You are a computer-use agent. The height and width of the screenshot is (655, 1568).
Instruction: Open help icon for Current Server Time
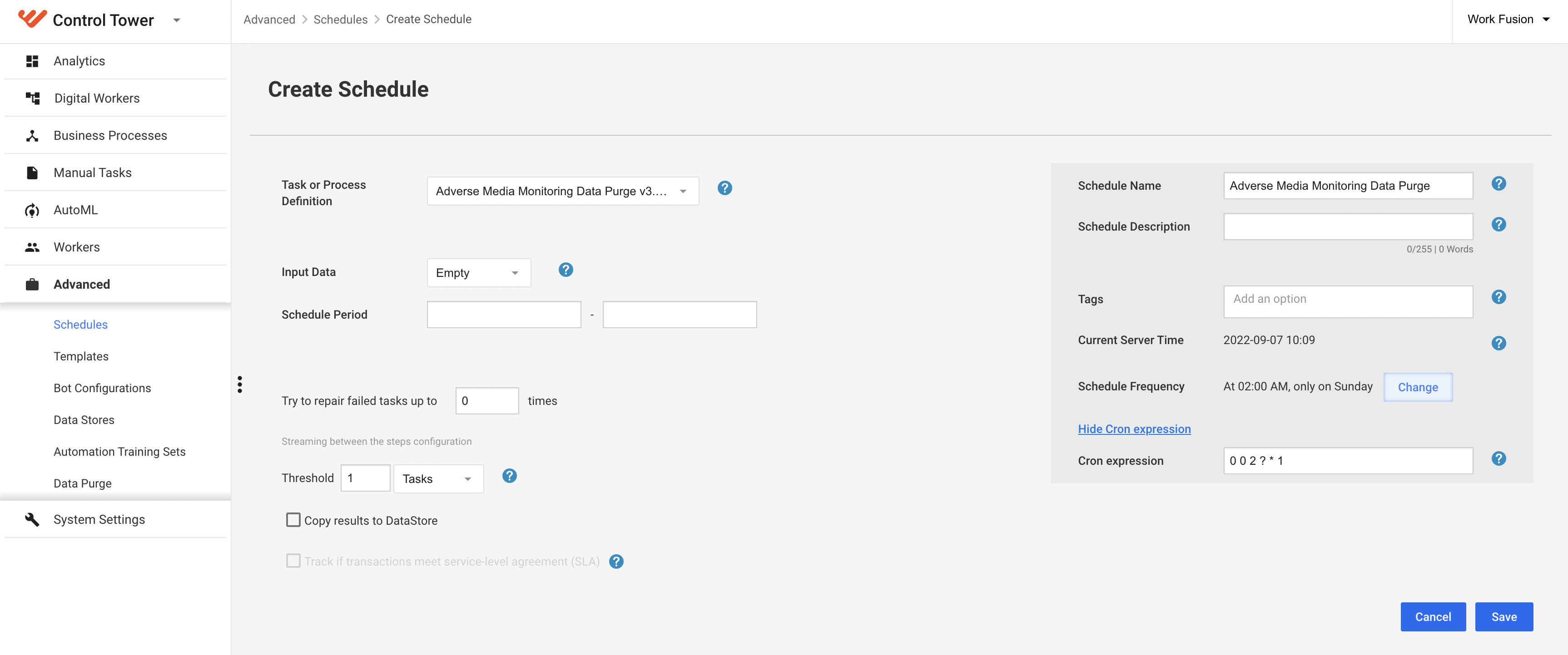[1499, 343]
